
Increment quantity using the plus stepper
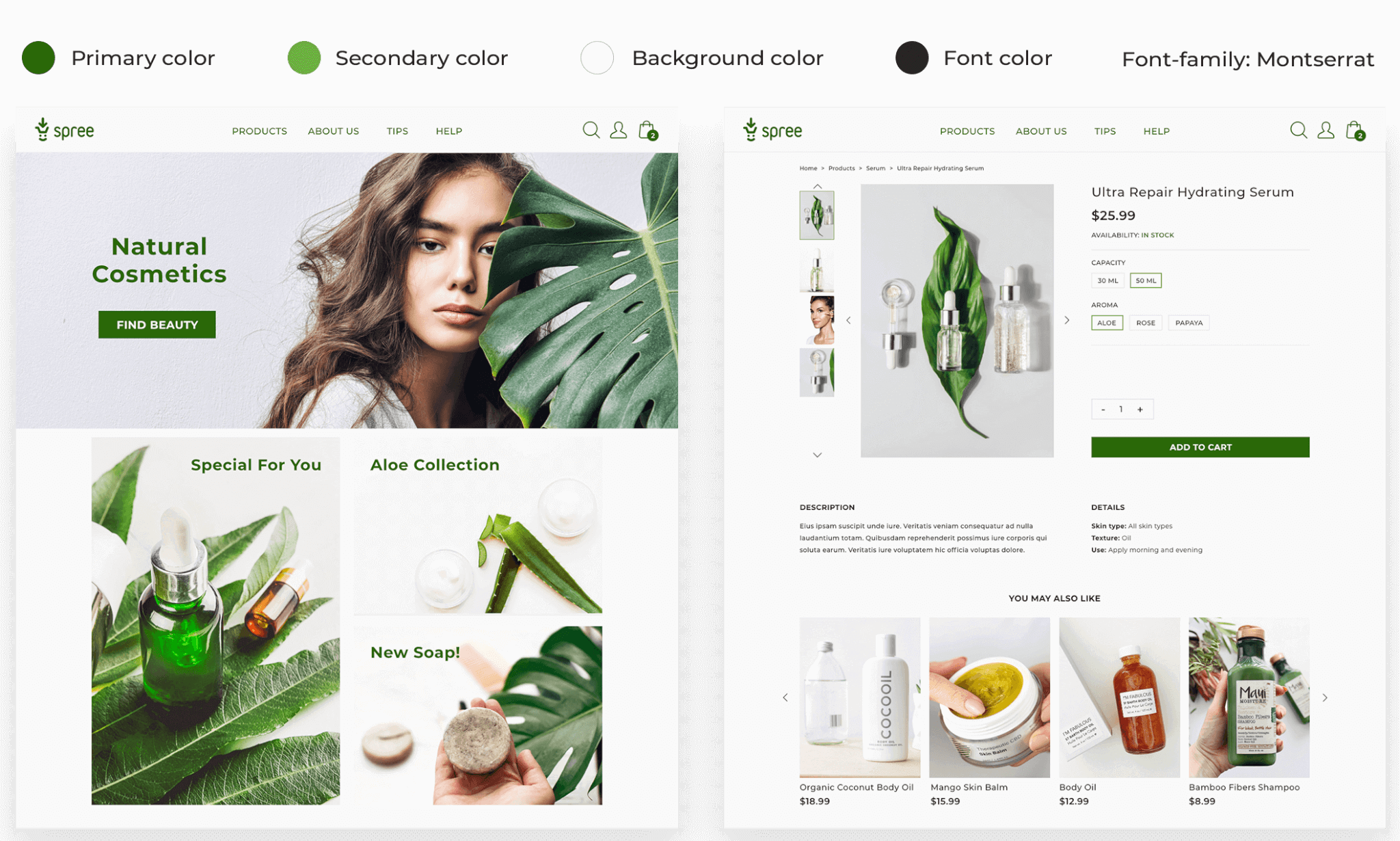click(1140, 408)
